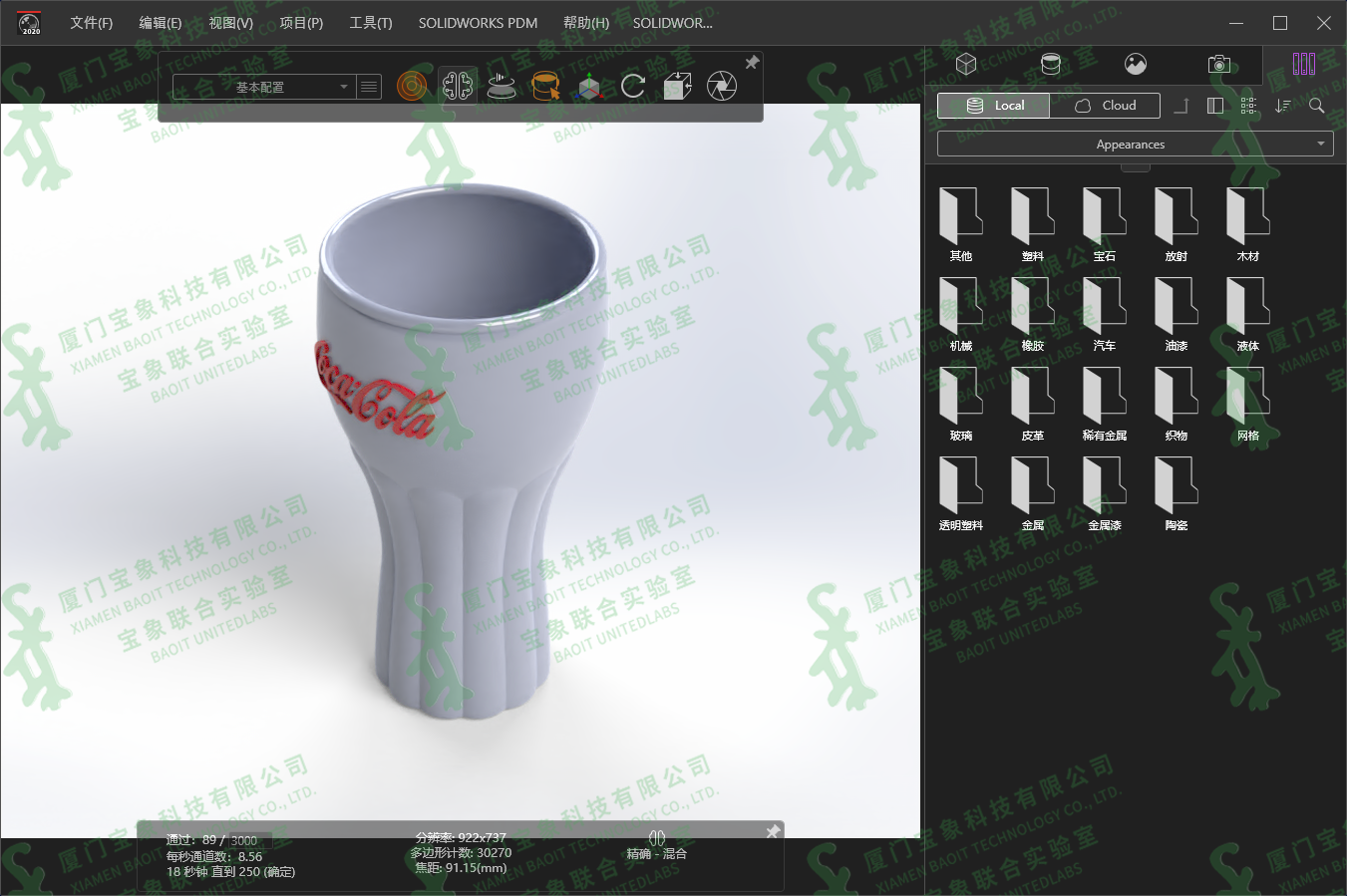Open the 稀有金属 appearance folder

click(1105, 404)
